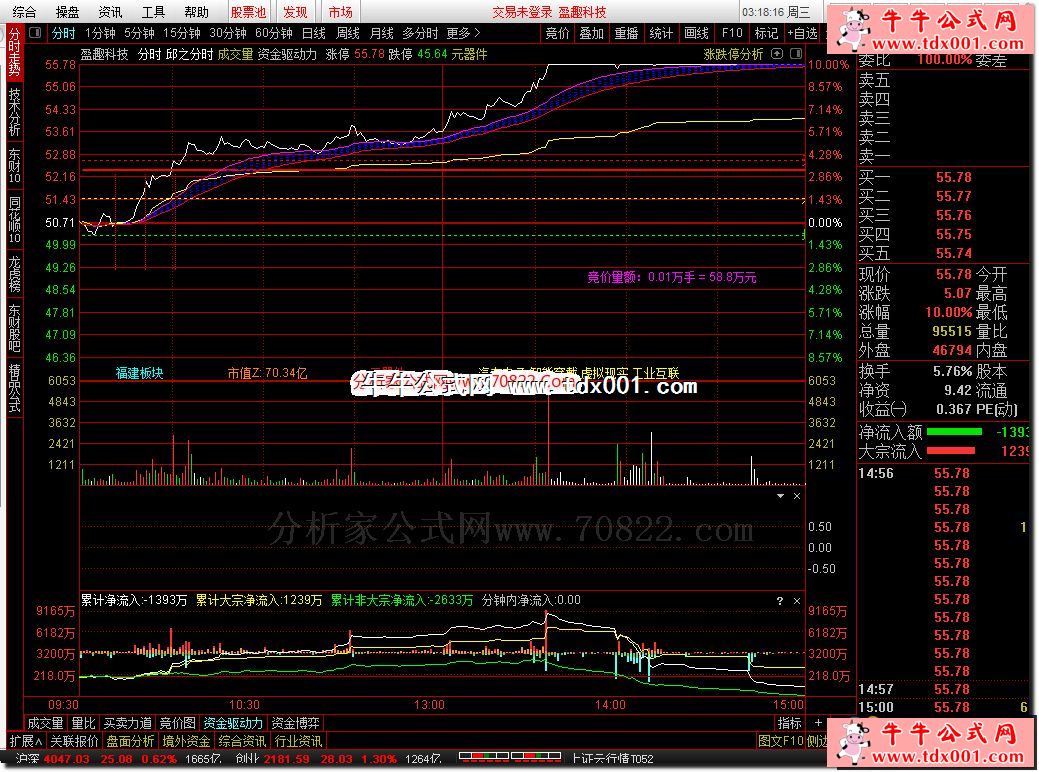The height and width of the screenshot is (772, 1039).
Task: Switch to the 5分钟 chart
Action: 139,32
